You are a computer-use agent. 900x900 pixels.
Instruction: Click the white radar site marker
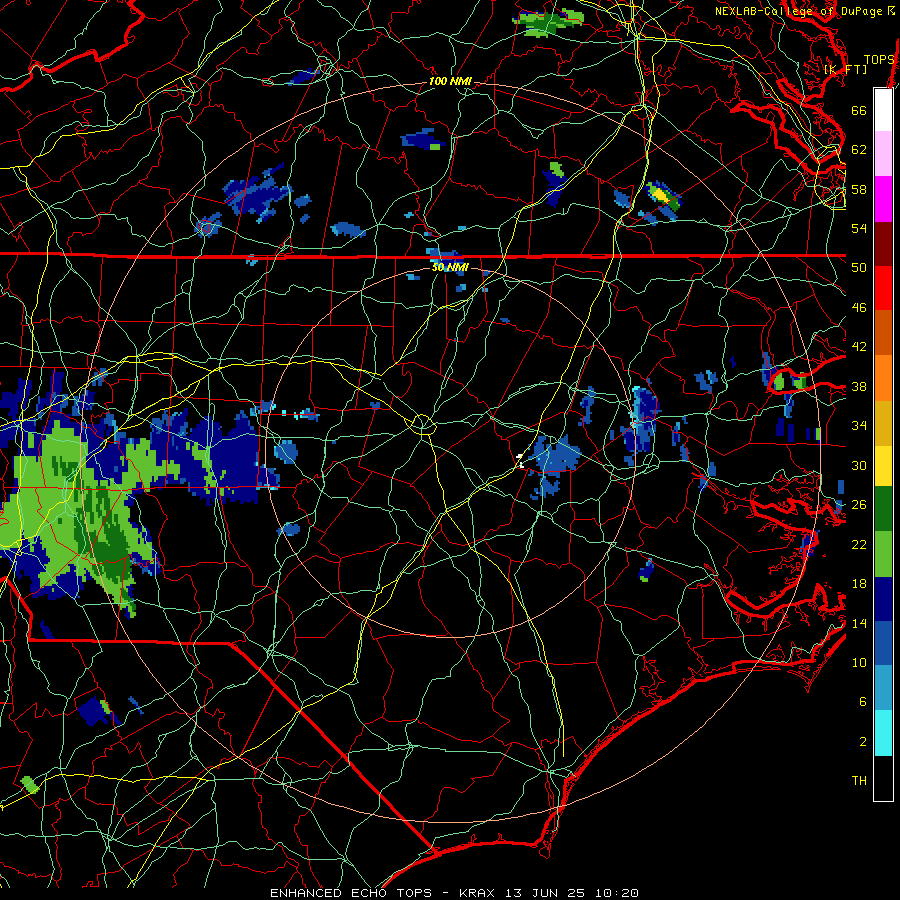(520, 461)
